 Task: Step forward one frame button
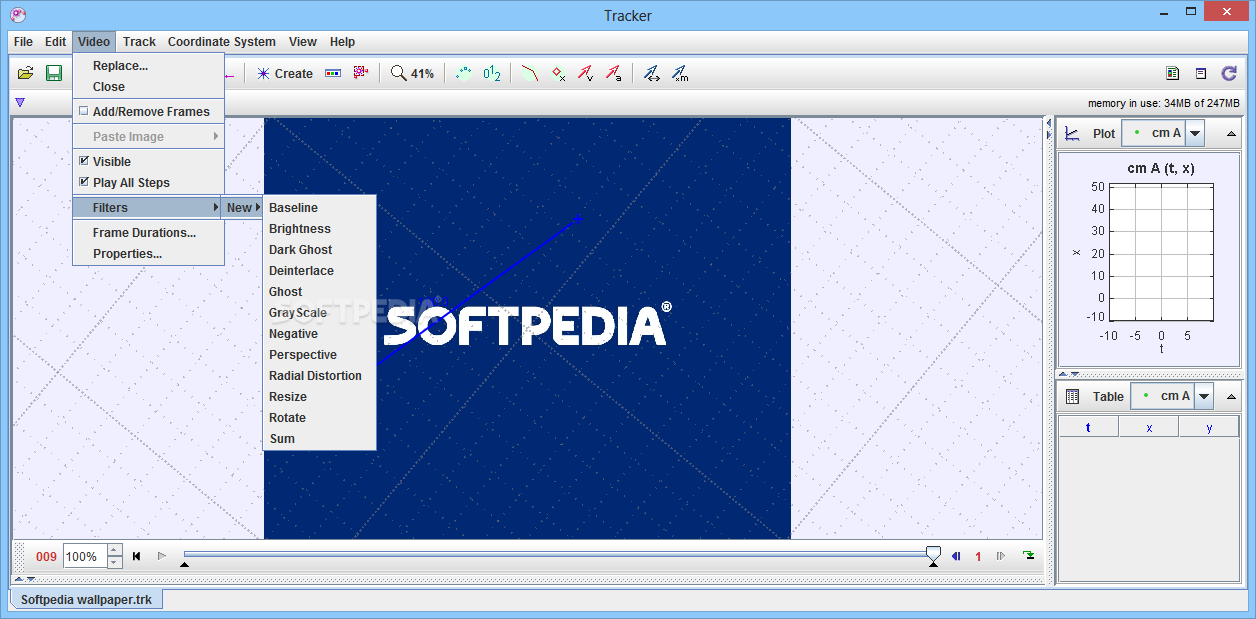point(1000,556)
